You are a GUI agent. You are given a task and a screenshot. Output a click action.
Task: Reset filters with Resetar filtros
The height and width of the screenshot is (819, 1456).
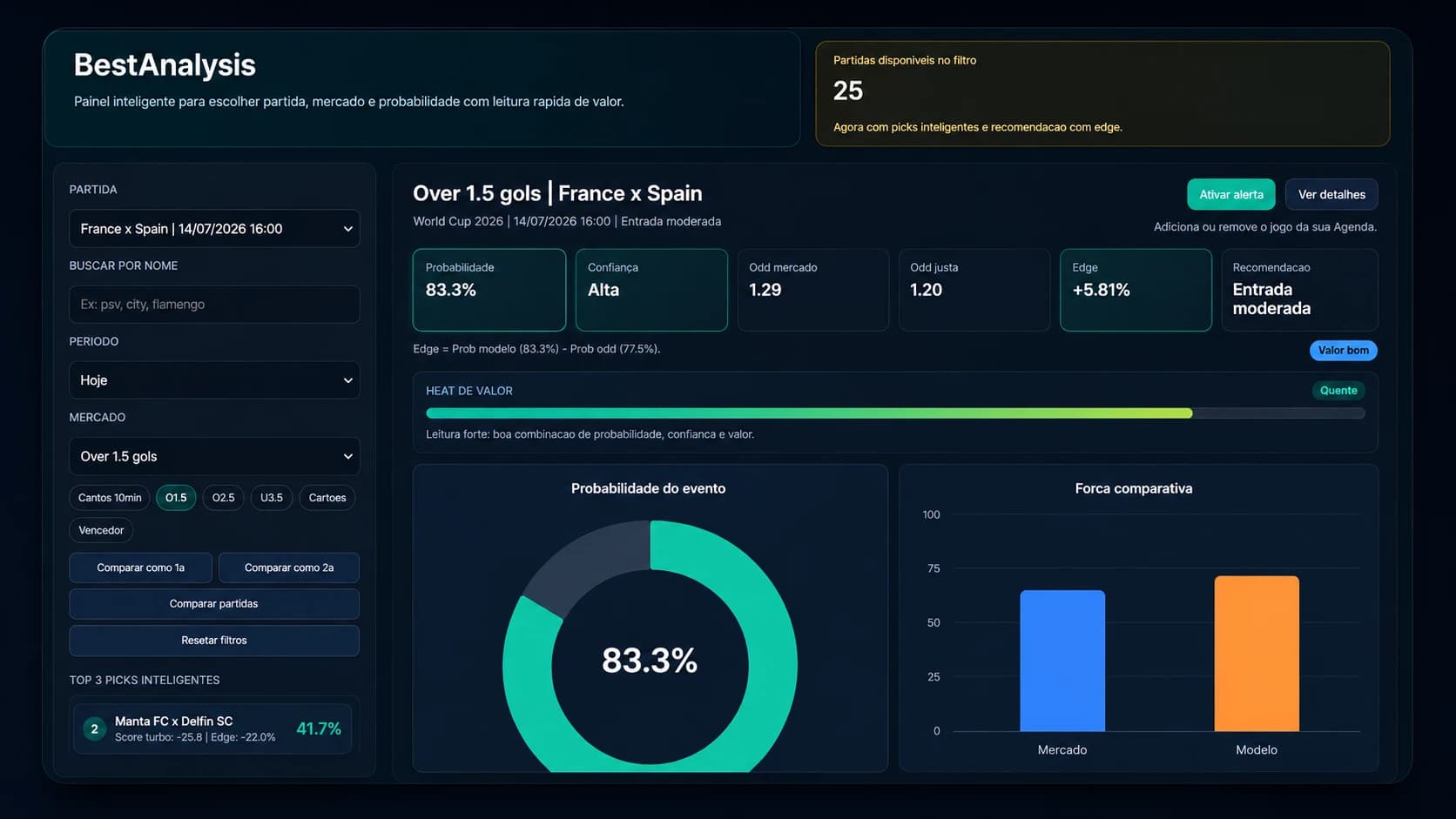214,641
